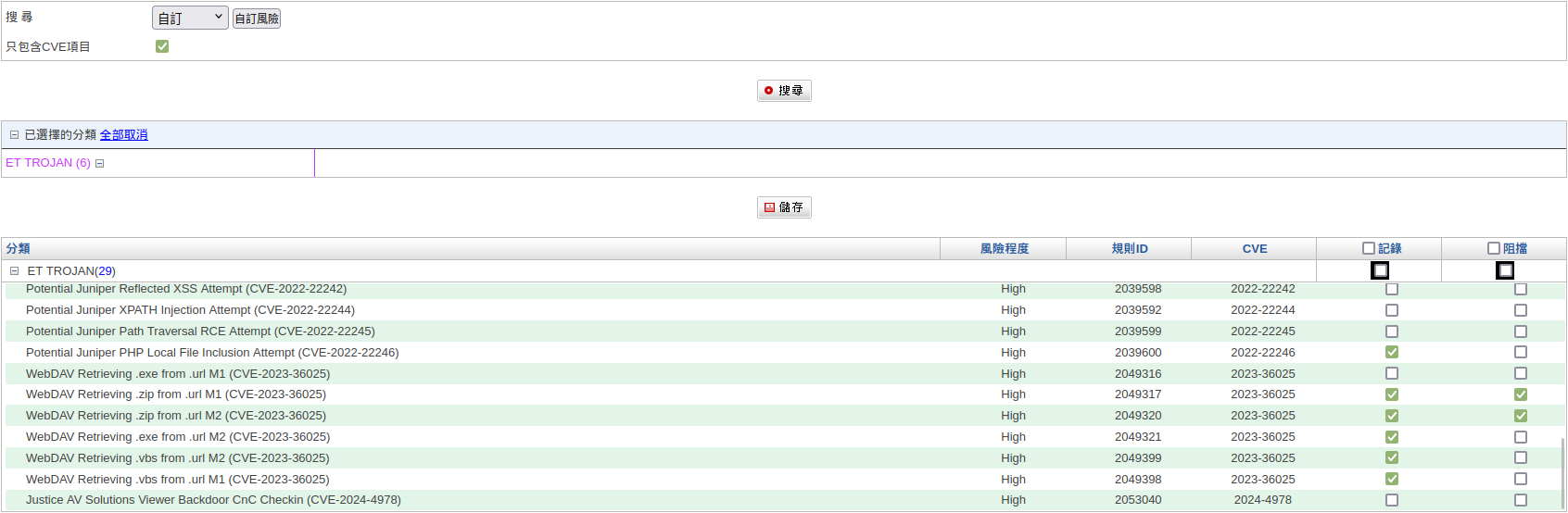The height and width of the screenshot is (513, 1568).
Task: Toggle the block all header checkbox
Action: (1493, 248)
